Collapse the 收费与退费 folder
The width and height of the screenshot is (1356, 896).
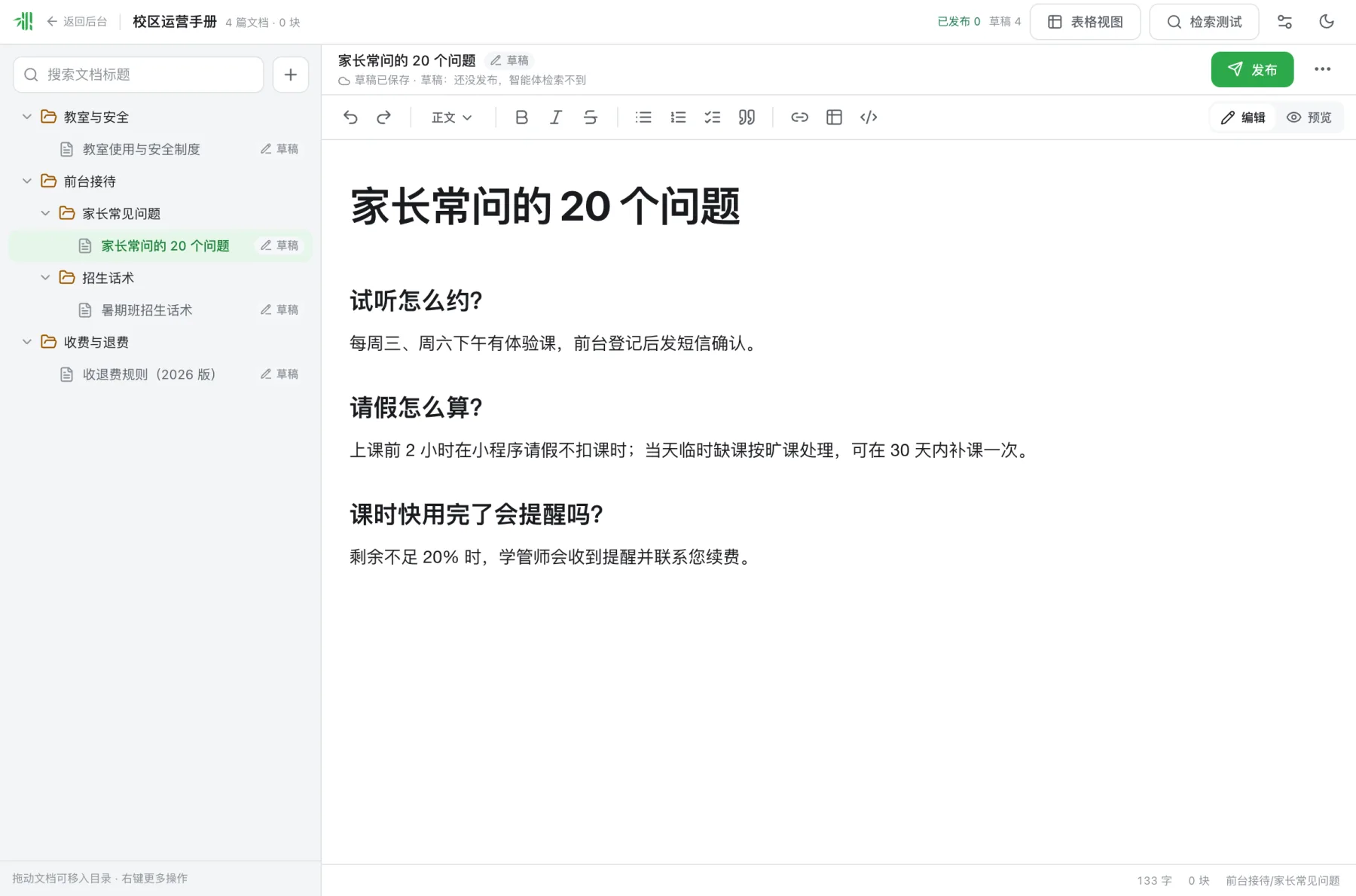pyautogui.click(x=27, y=342)
